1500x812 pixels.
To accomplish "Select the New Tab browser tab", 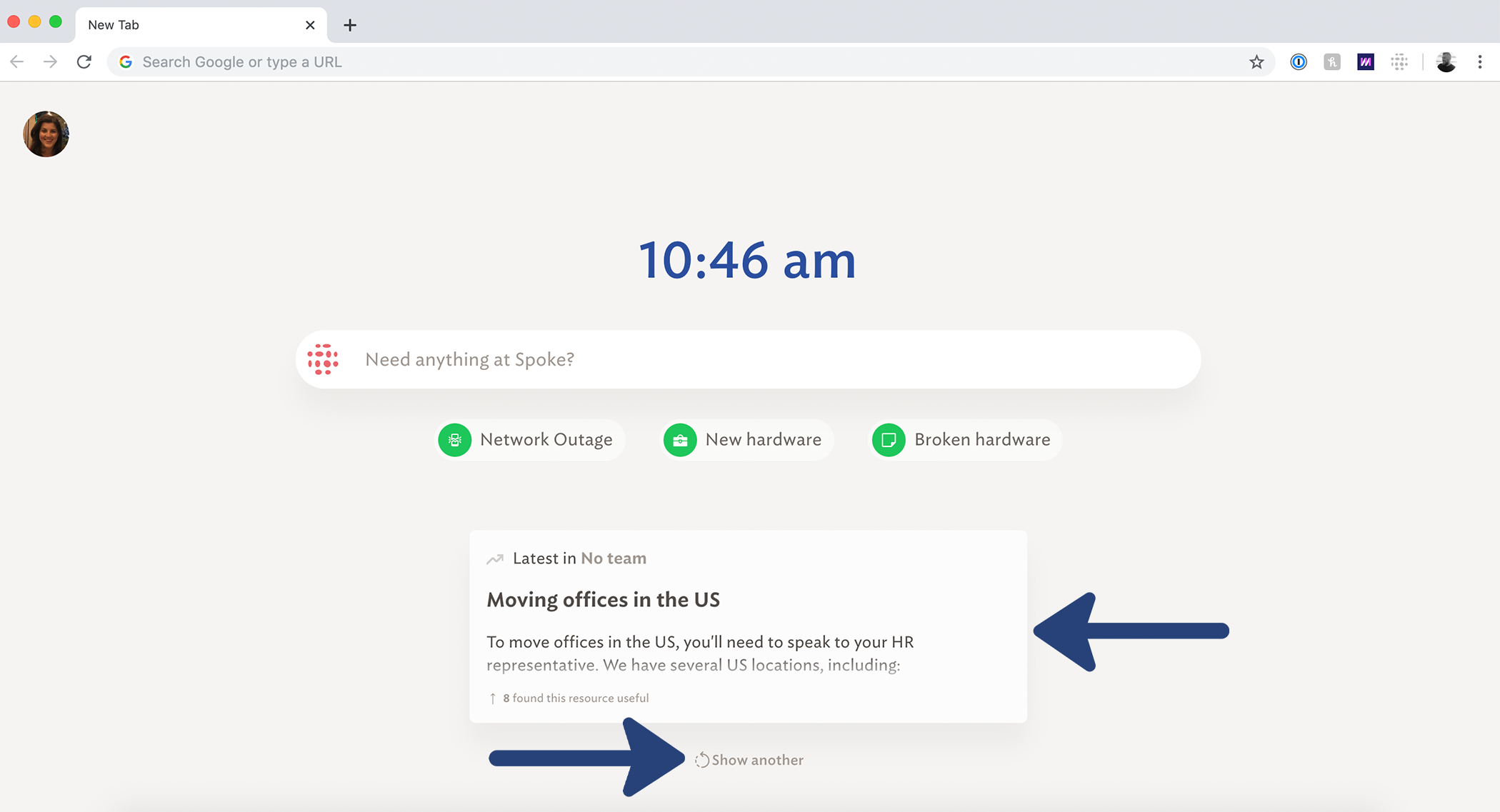I will point(201,25).
